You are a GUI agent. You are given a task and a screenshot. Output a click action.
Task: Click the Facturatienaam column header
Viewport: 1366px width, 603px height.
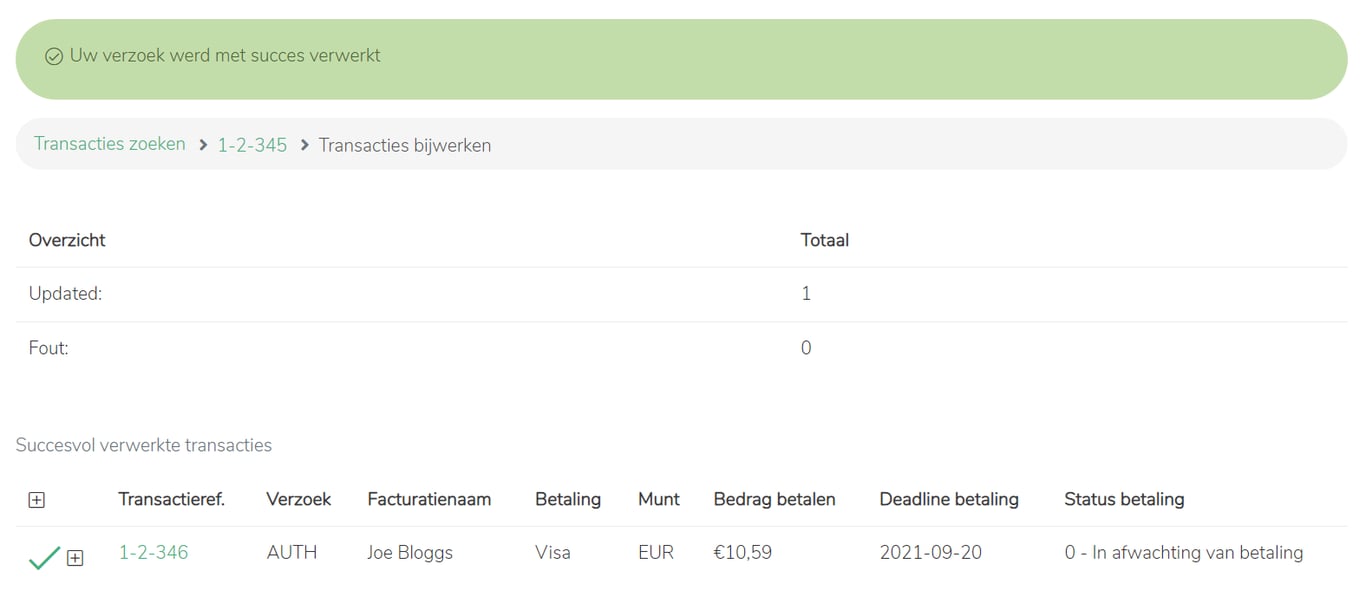[x=429, y=499]
